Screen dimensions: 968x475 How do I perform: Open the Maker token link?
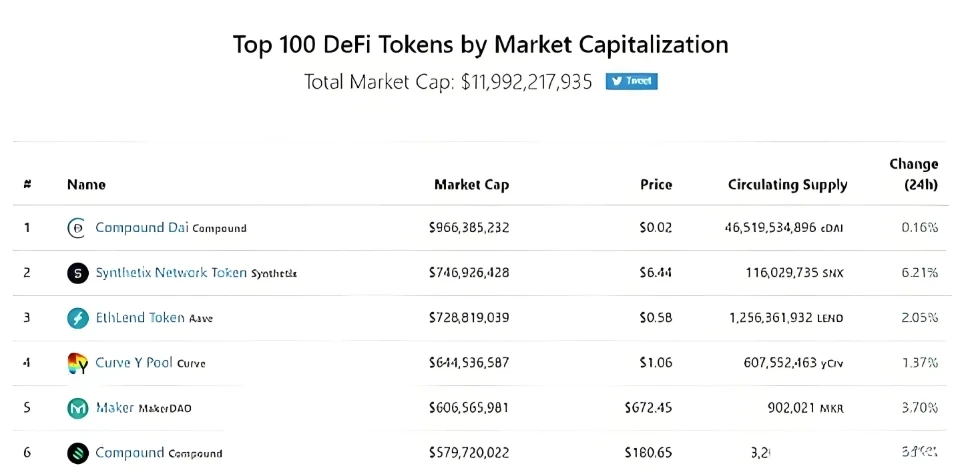coord(115,408)
